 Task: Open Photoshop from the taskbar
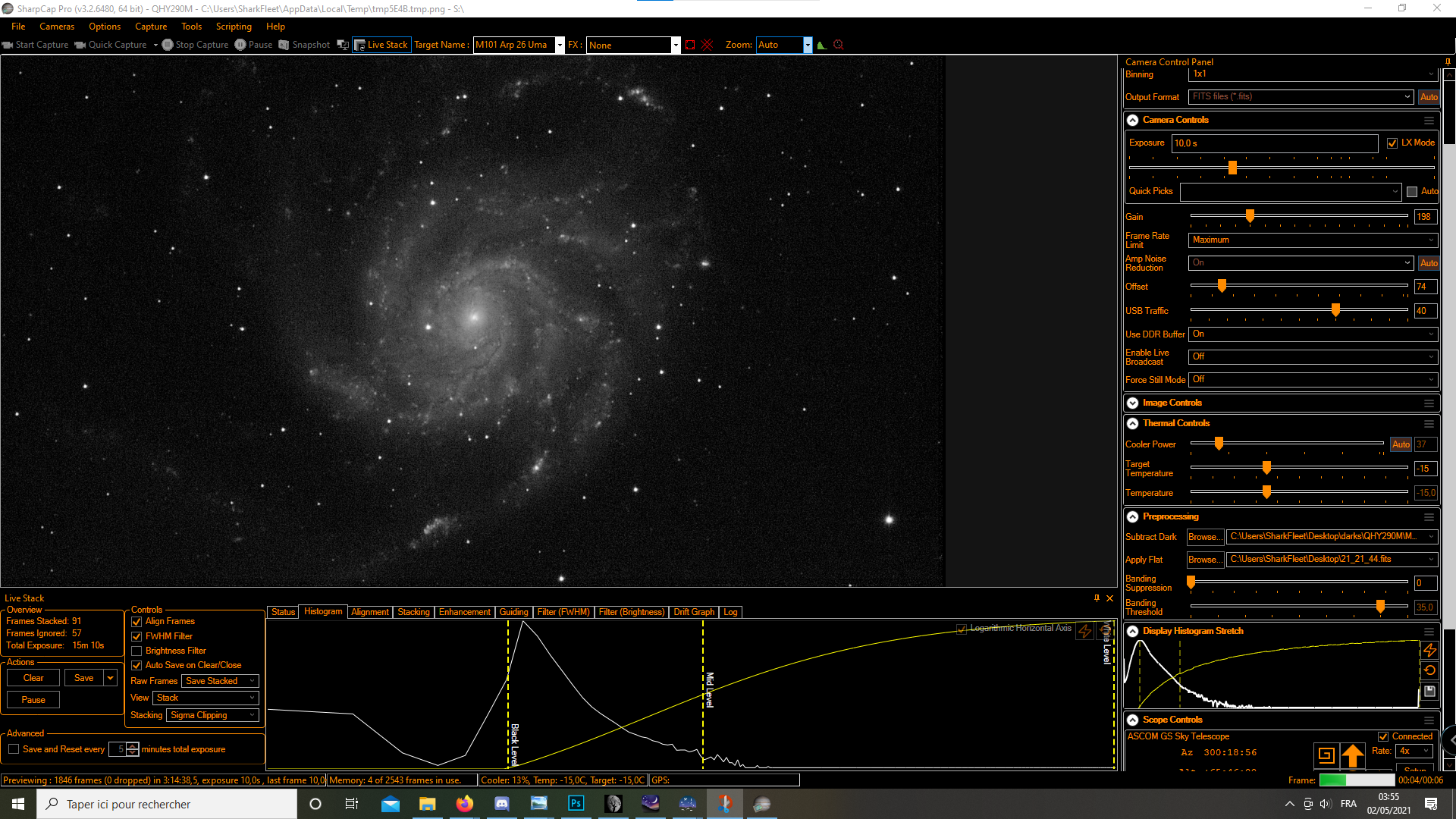point(576,803)
